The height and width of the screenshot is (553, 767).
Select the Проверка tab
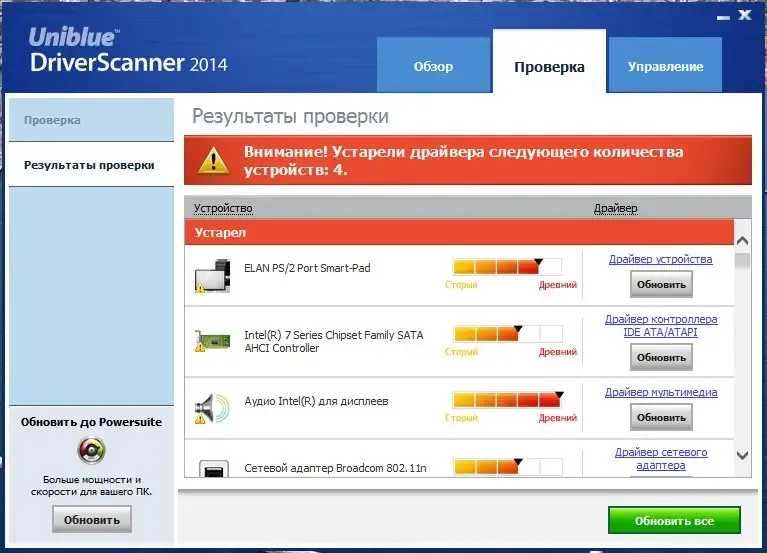point(549,62)
